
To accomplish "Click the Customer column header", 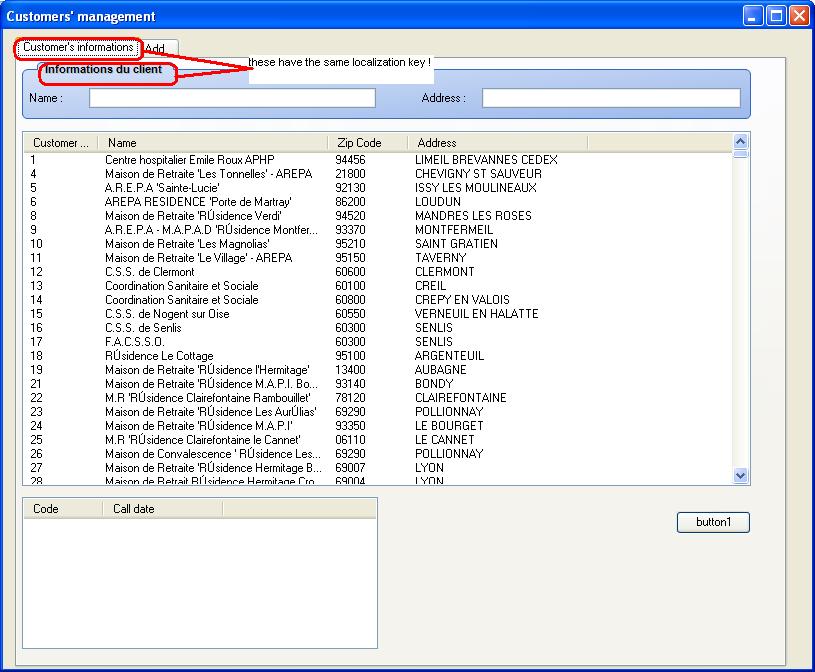I will [60, 143].
